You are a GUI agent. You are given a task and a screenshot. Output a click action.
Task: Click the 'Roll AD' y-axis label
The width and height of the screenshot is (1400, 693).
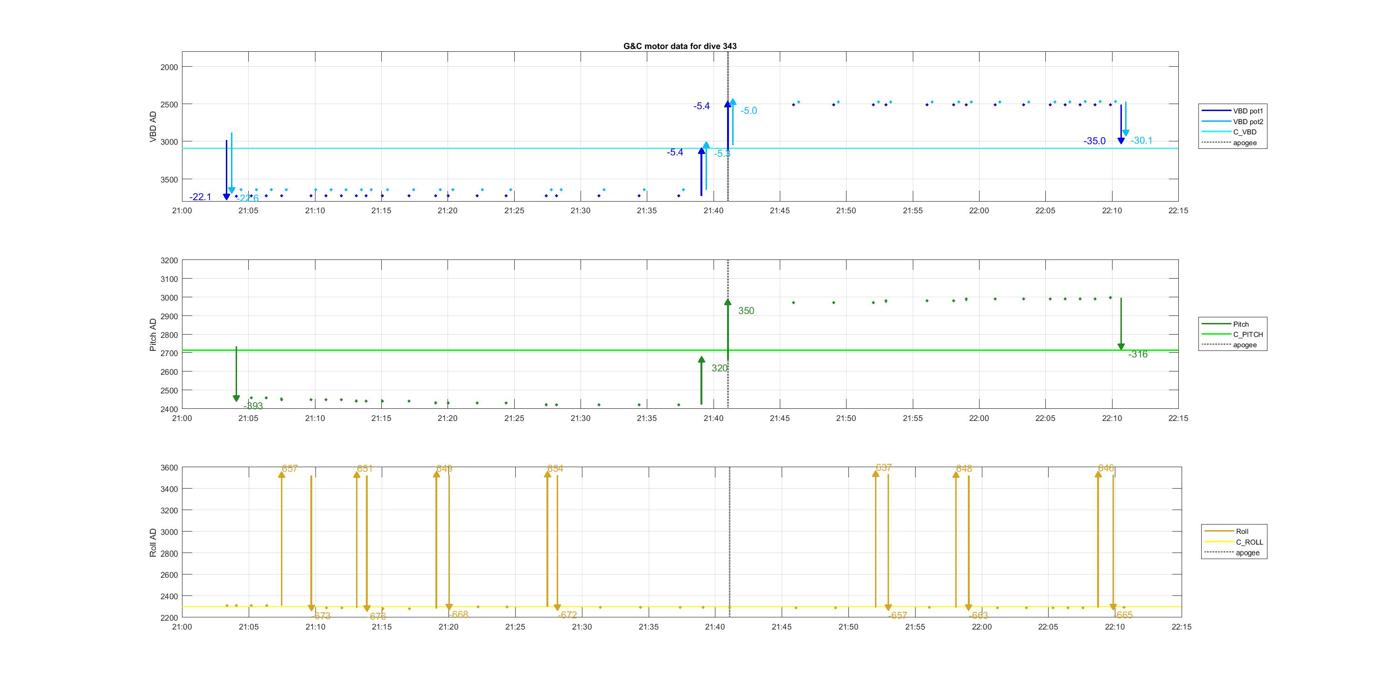(x=154, y=542)
